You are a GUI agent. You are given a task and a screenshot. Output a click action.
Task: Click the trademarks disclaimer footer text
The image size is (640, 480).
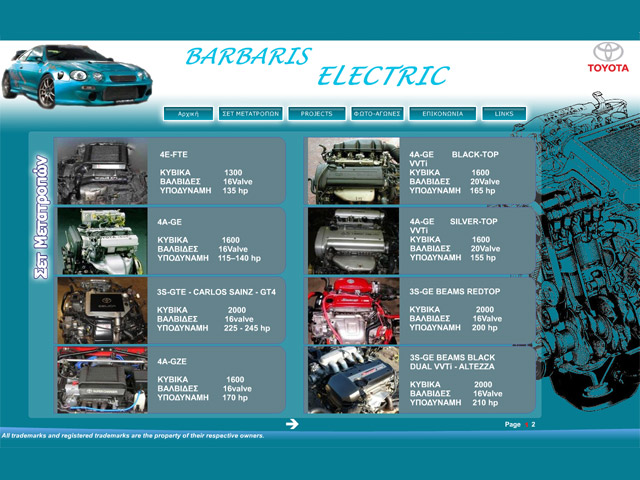pyautogui.click(x=133, y=436)
